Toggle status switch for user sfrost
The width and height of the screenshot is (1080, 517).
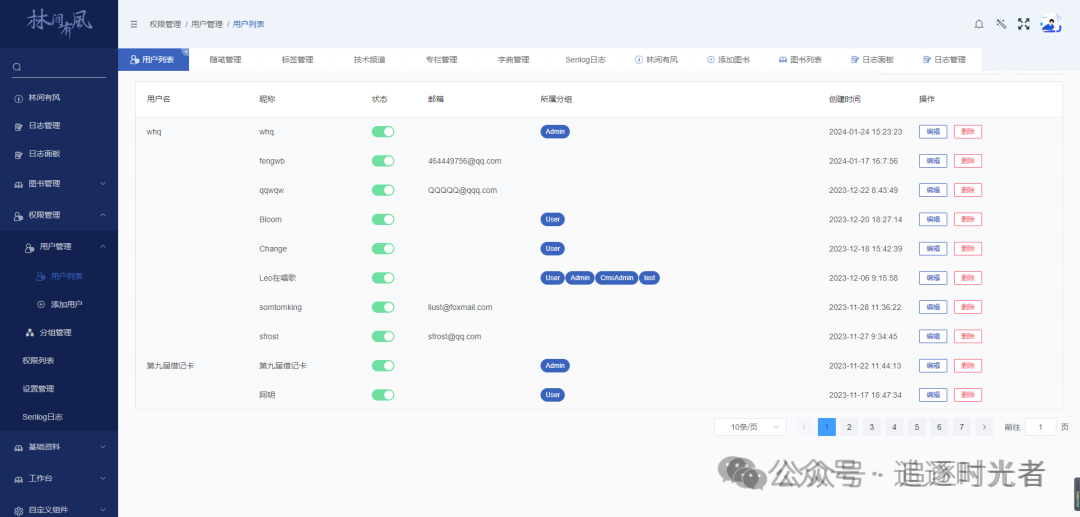click(x=383, y=337)
